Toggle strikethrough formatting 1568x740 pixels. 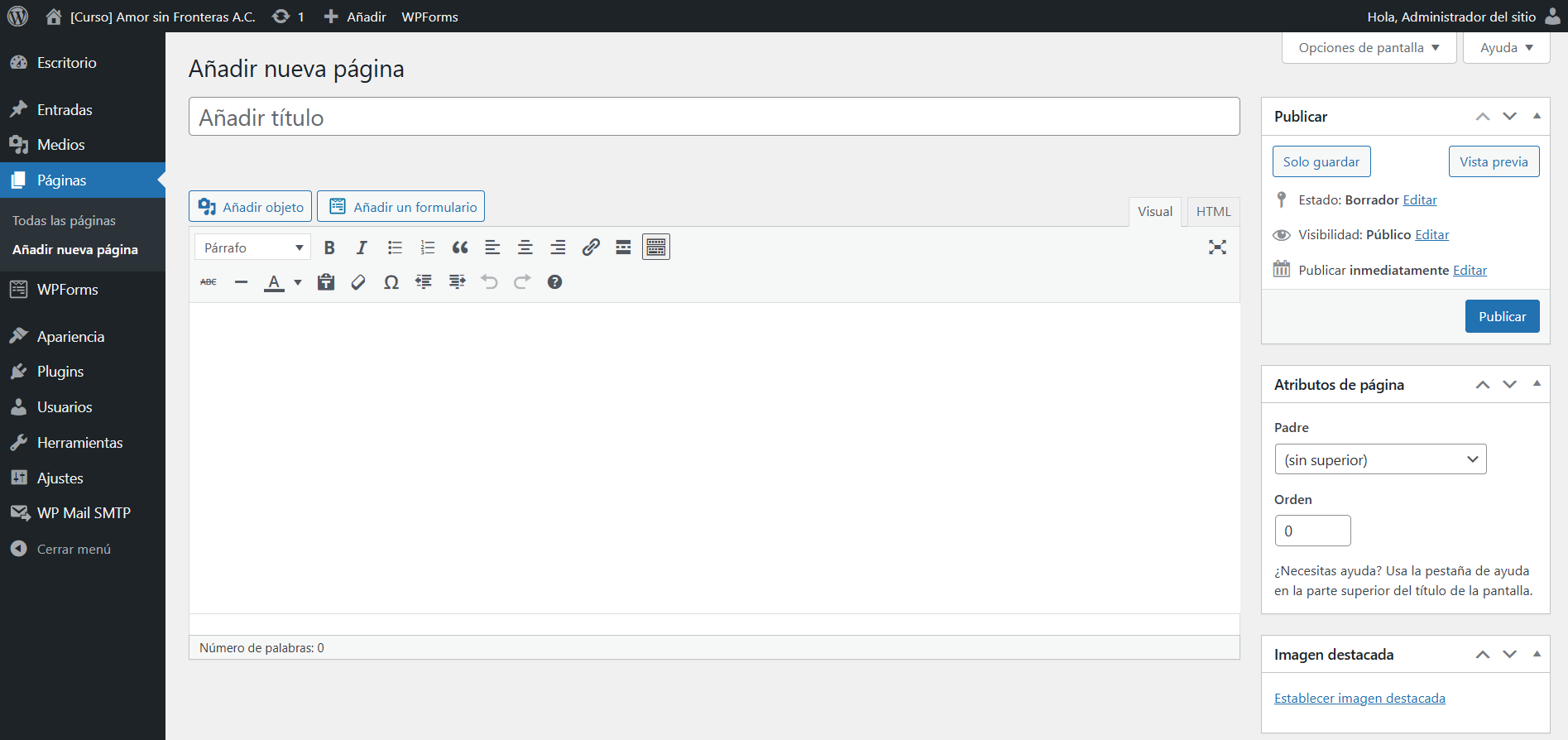[209, 282]
